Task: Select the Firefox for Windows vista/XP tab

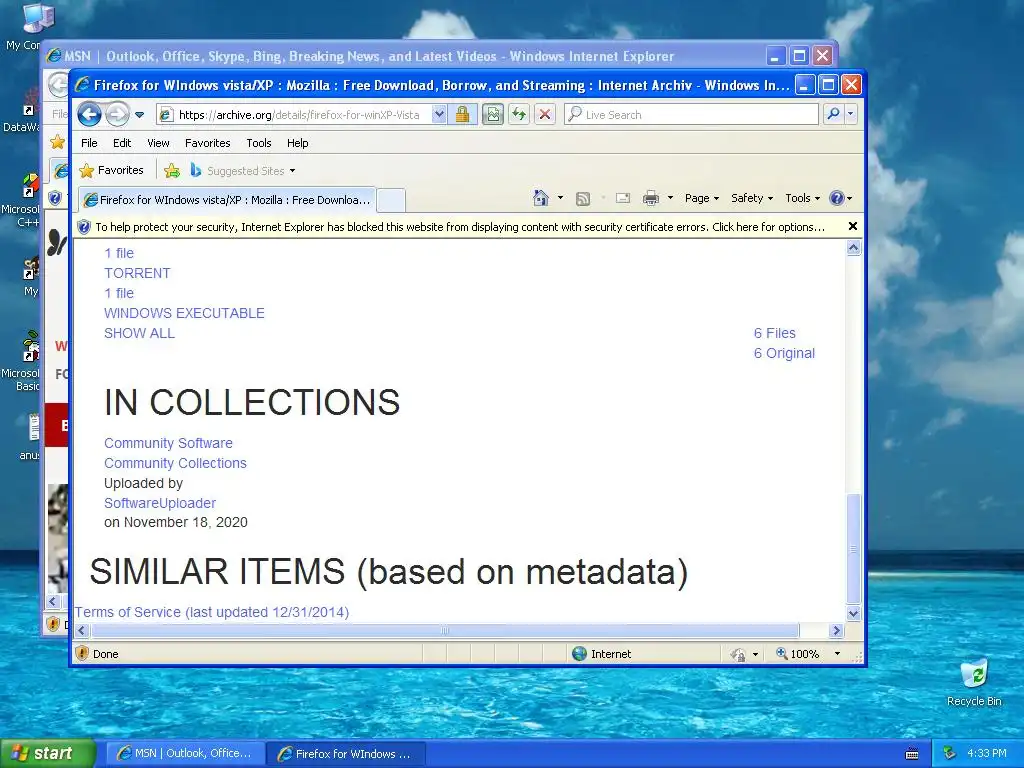Action: tap(227, 200)
